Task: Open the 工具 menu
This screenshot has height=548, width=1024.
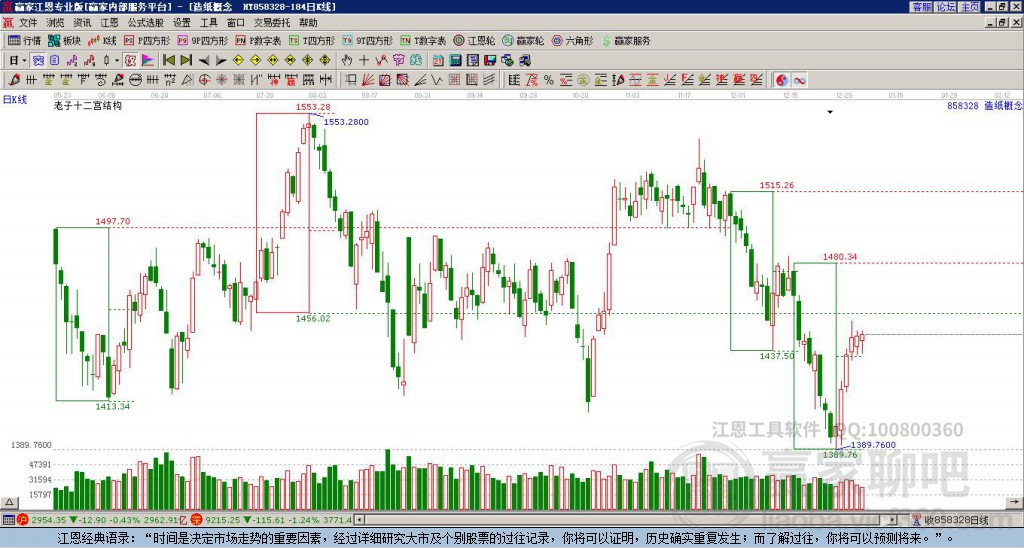Action: pyautogui.click(x=209, y=23)
